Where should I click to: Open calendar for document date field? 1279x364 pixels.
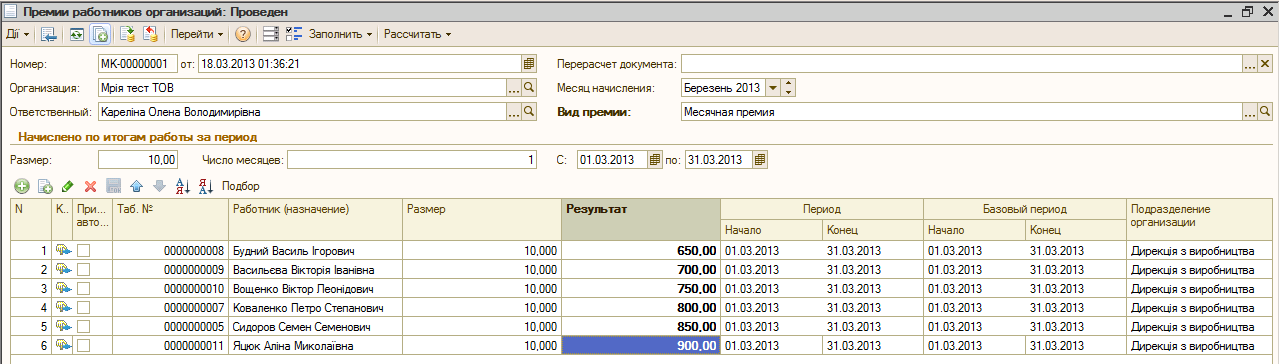point(528,63)
